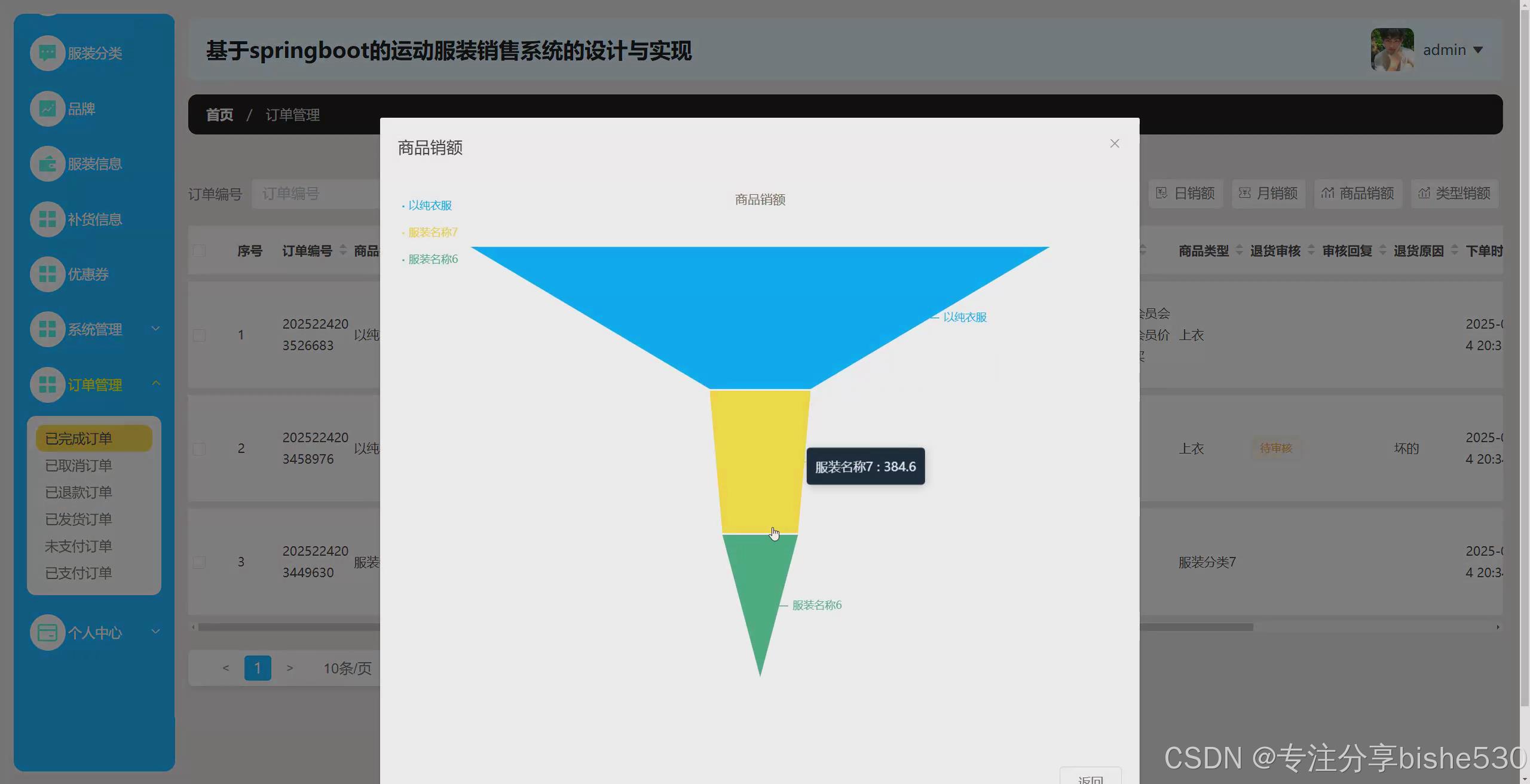
Task: Toggle the select-all checkbox in table header
Action: pyautogui.click(x=200, y=251)
